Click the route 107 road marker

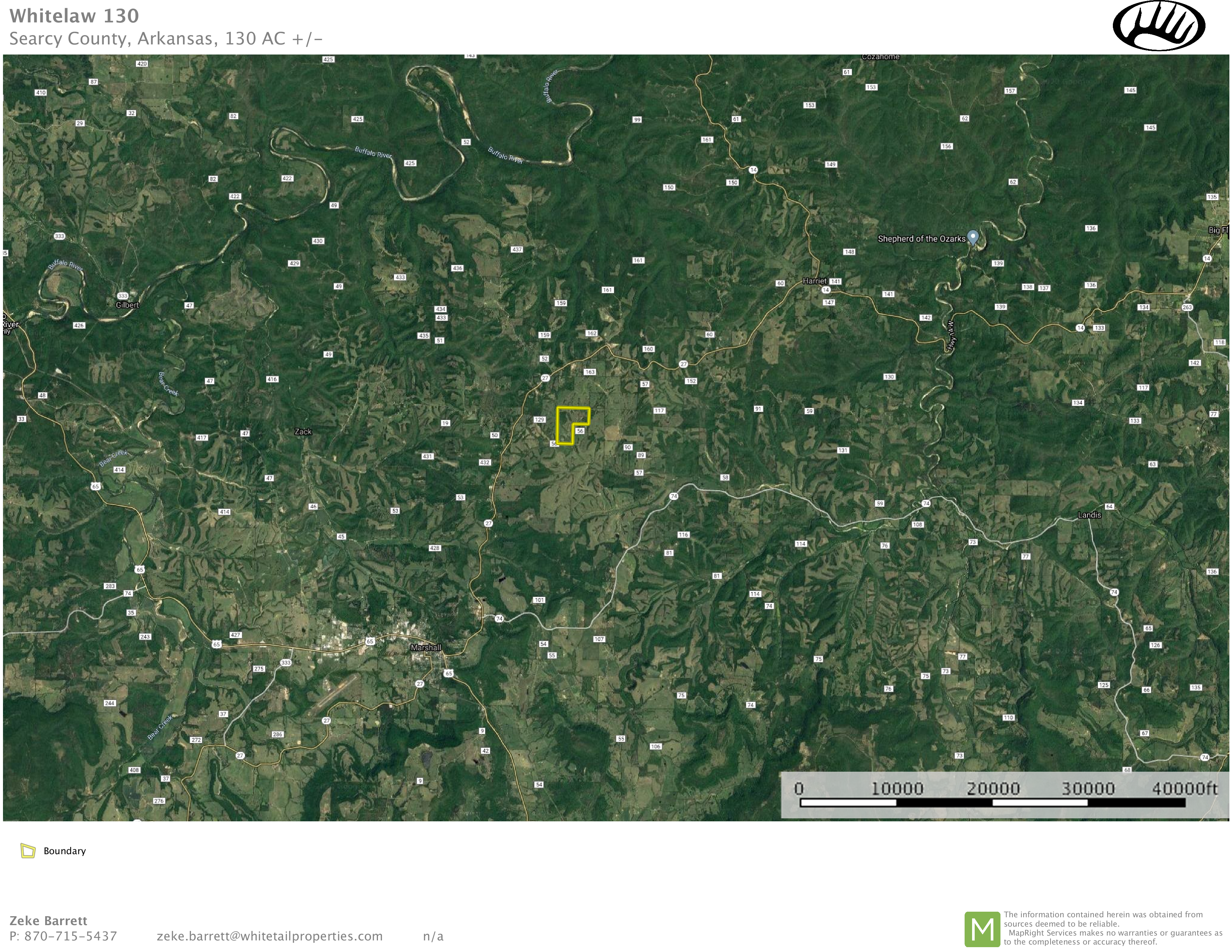pyautogui.click(x=599, y=639)
